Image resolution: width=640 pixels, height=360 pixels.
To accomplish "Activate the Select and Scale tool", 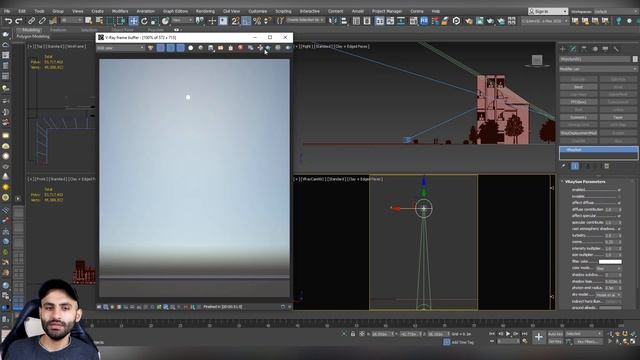I will point(155,21).
